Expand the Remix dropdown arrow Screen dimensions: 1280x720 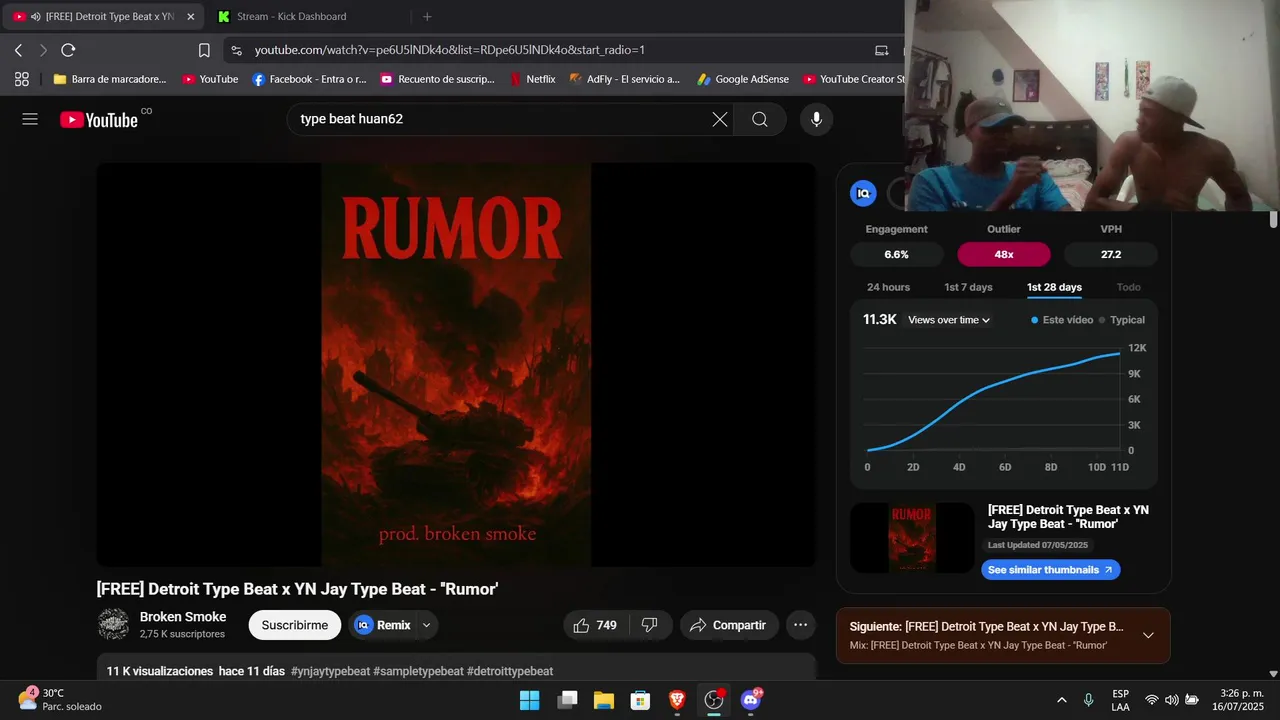coord(427,625)
